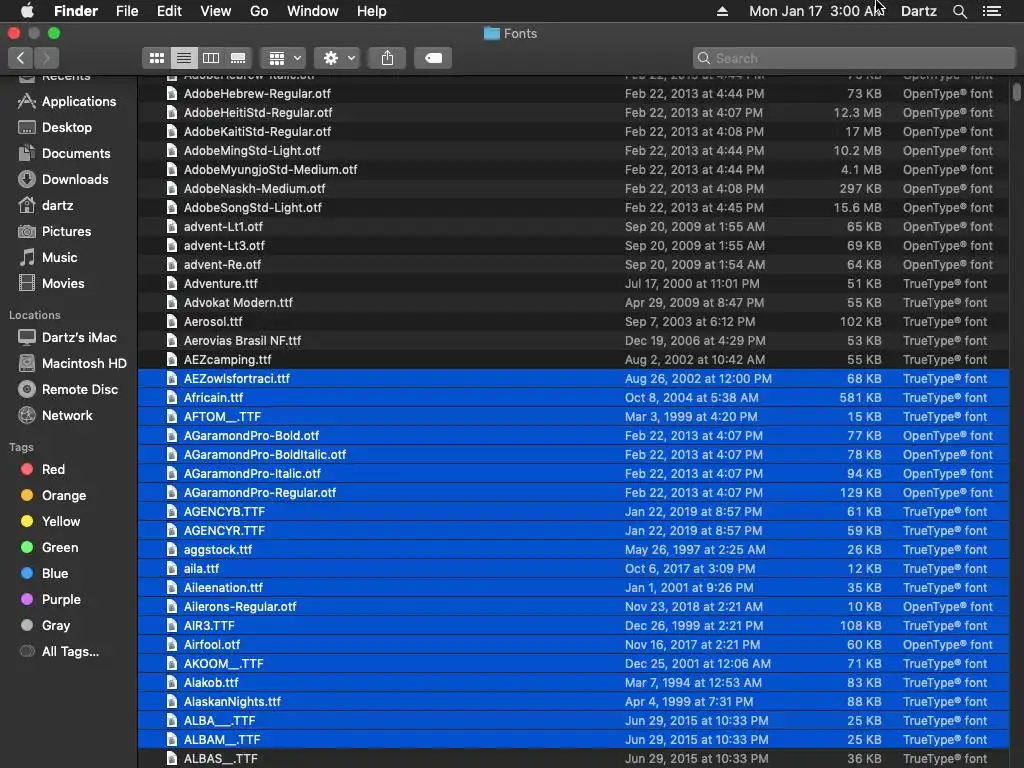Open the Apple menu
The width and height of the screenshot is (1024, 768).
tap(27, 11)
